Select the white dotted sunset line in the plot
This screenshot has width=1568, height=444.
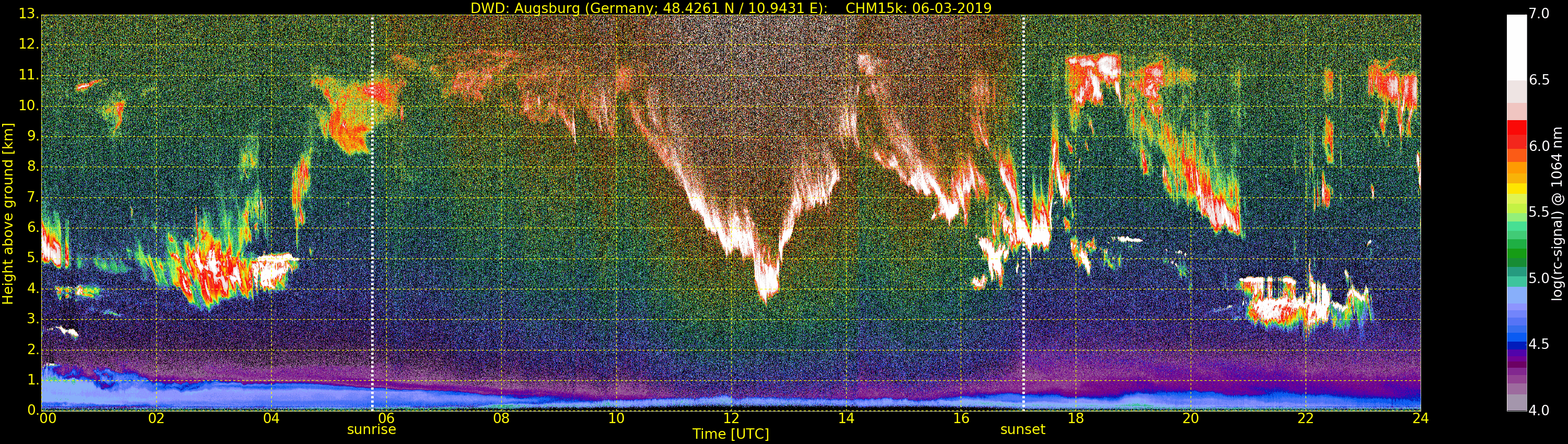pyautogui.click(x=1023, y=213)
